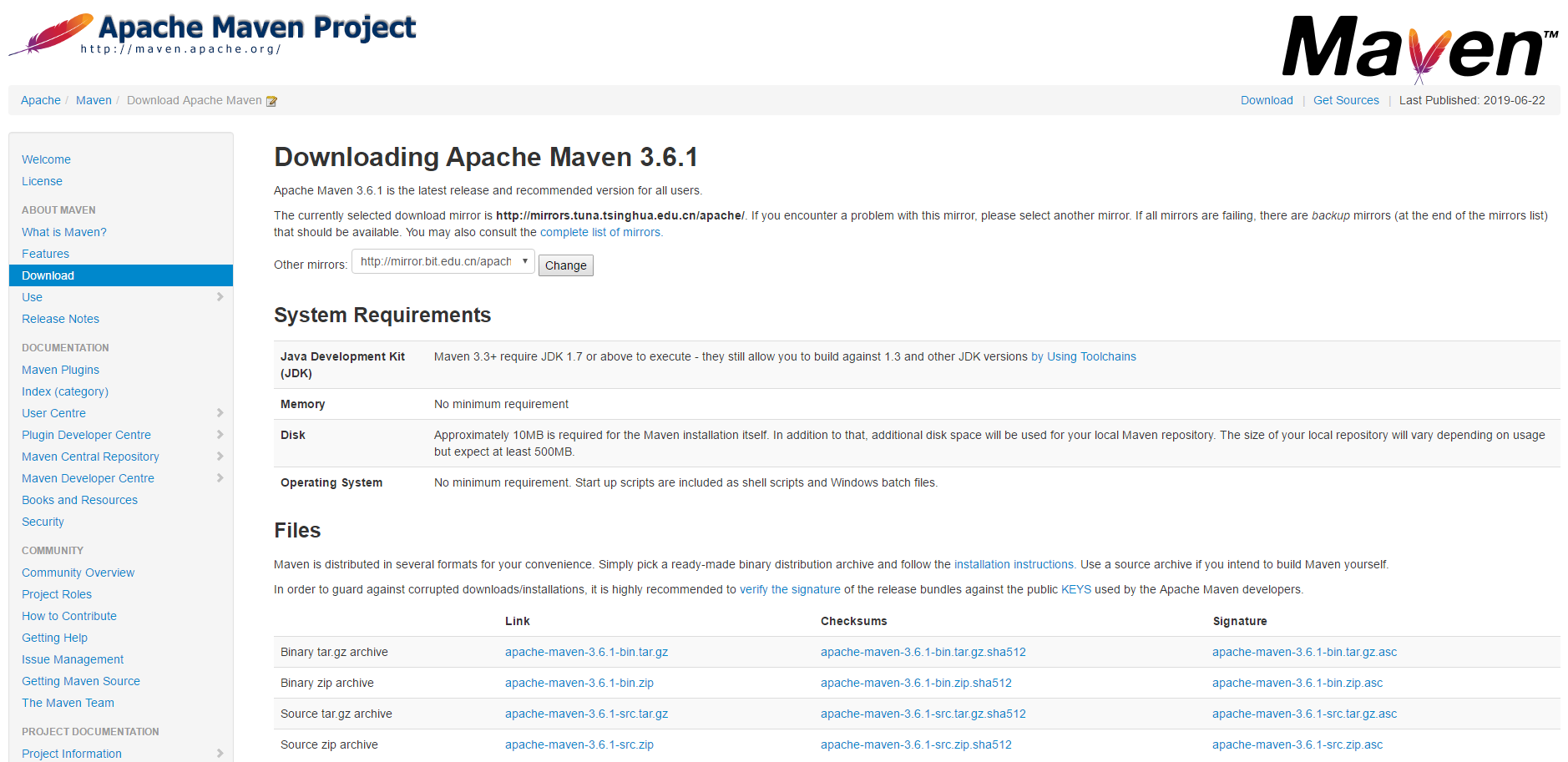1568x762 pixels.
Task: Click the Maven breadcrumb link
Action: click(x=94, y=100)
